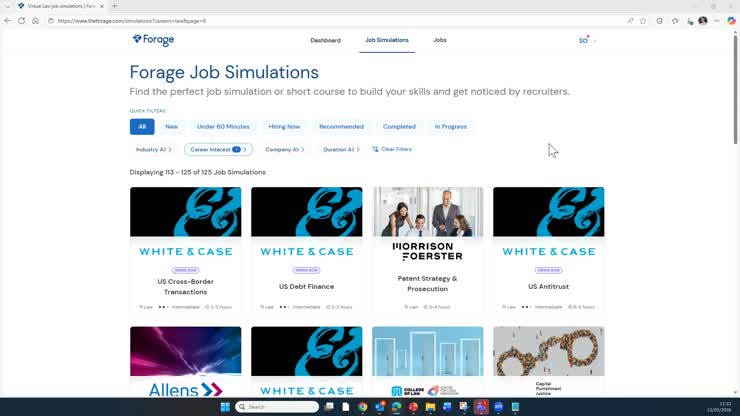Filter by Under 60 Minutes

click(x=223, y=127)
